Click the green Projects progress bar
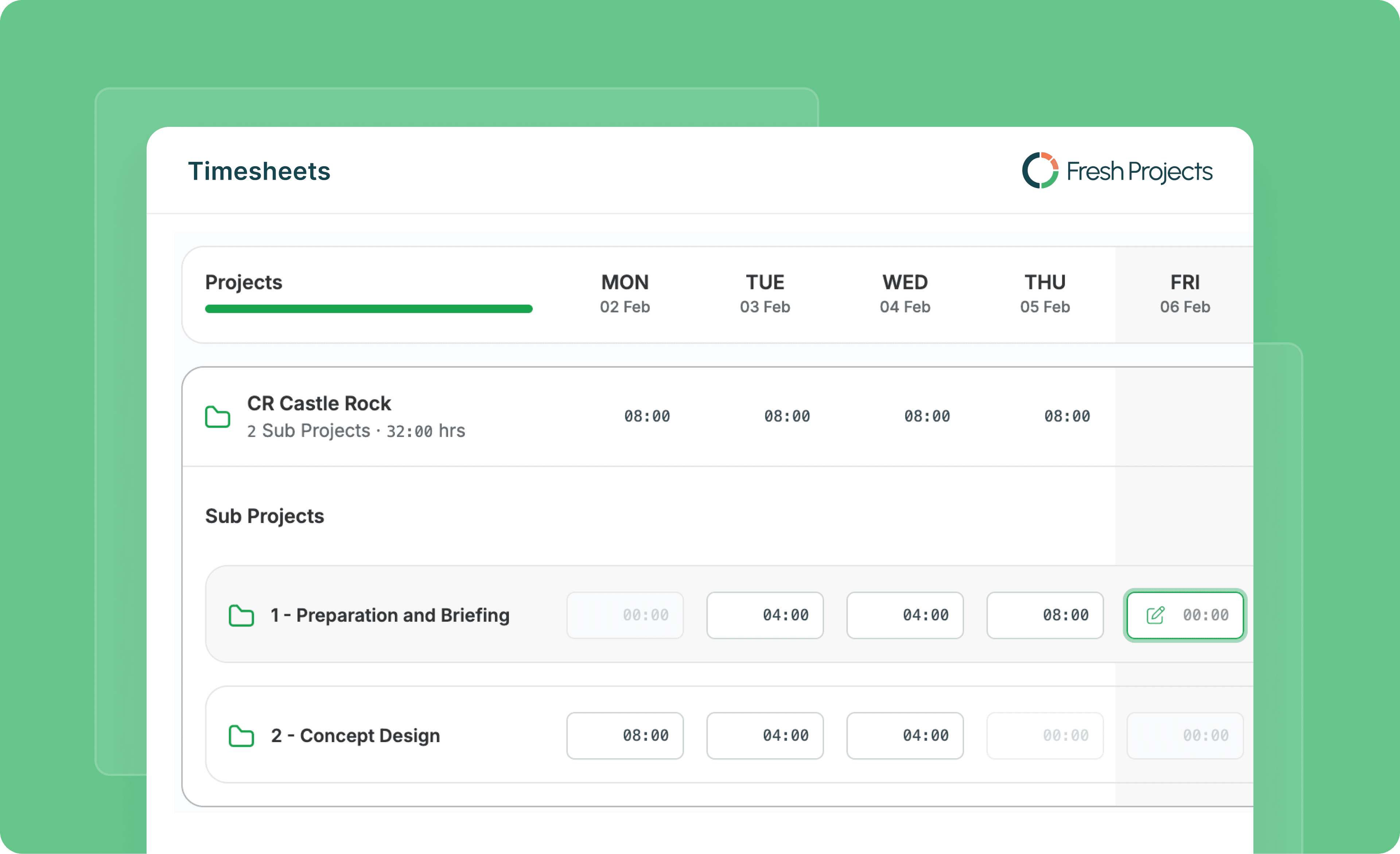 click(368, 309)
